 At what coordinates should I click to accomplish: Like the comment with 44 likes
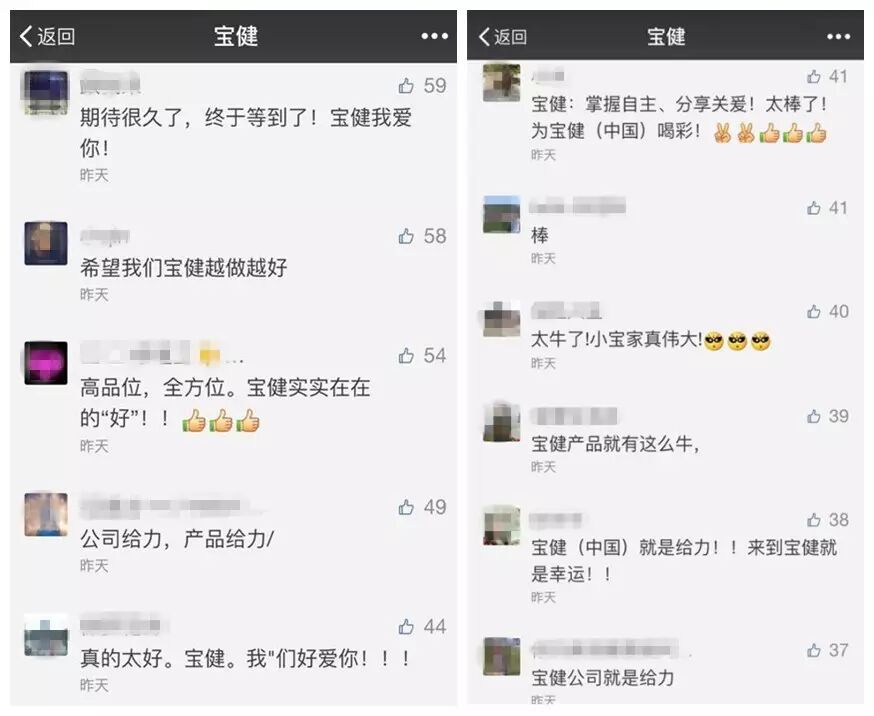coord(406,627)
